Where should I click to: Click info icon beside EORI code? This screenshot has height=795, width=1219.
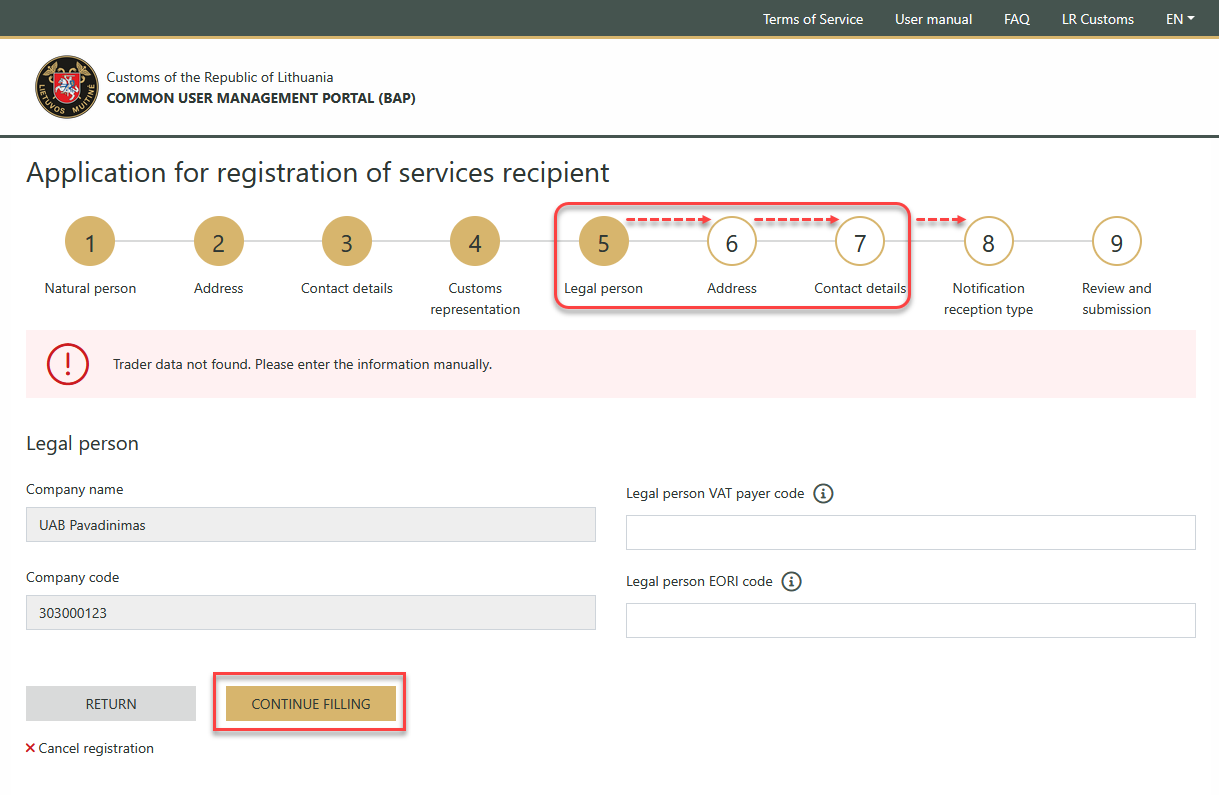(x=791, y=581)
